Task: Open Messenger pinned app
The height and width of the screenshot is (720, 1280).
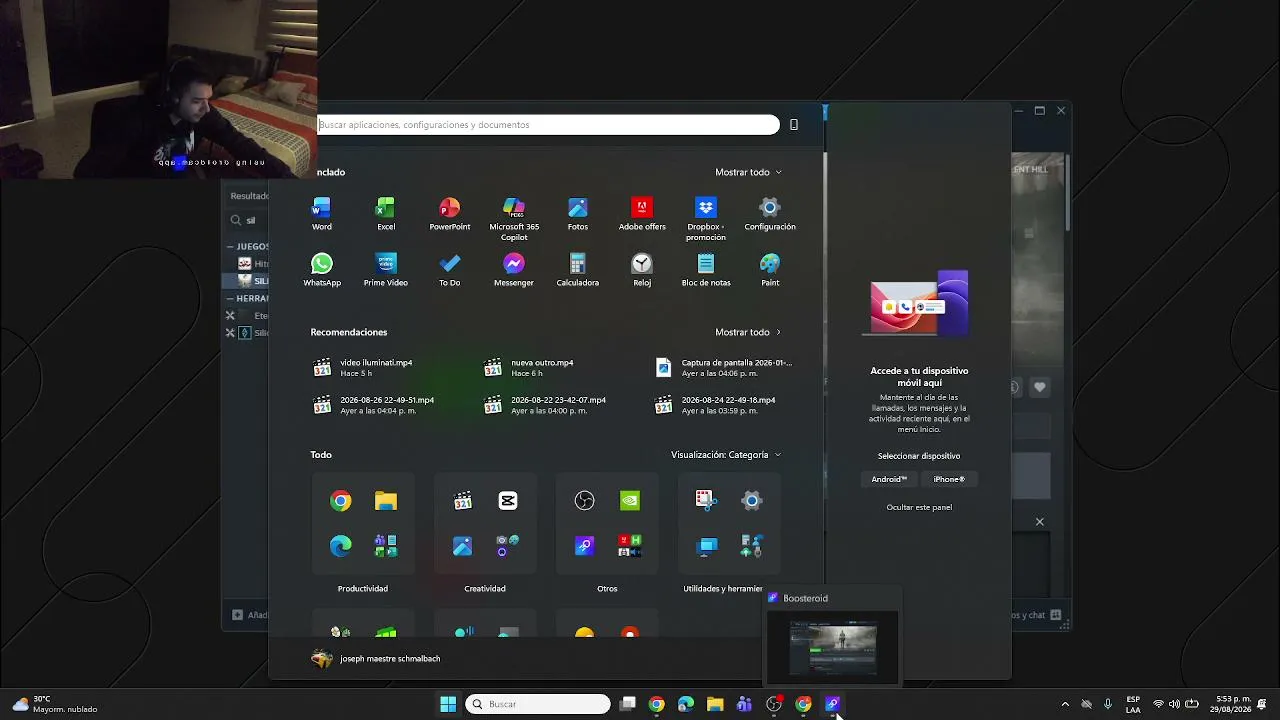Action: click(514, 270)
